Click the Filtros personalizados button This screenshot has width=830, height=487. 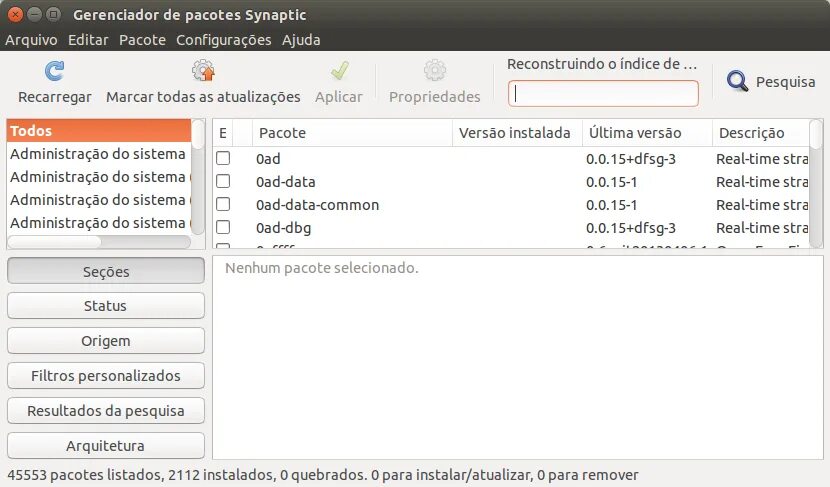click(106, 375)
